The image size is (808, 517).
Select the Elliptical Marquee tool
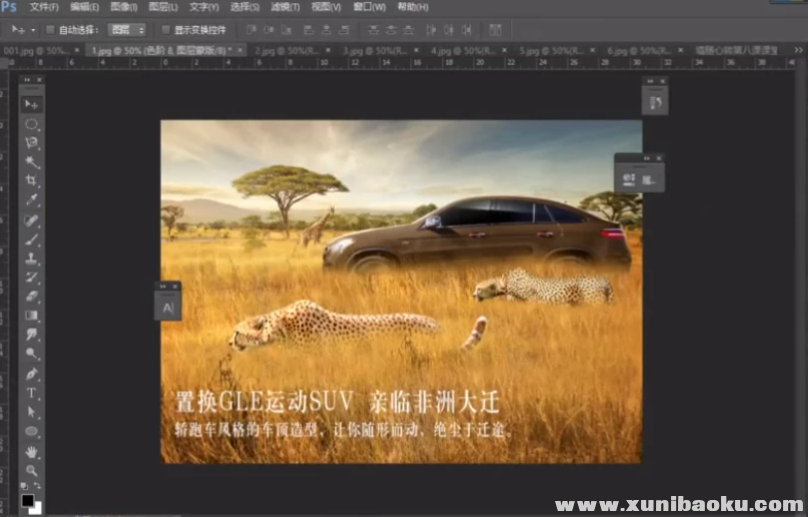click(x=32, y=124)
